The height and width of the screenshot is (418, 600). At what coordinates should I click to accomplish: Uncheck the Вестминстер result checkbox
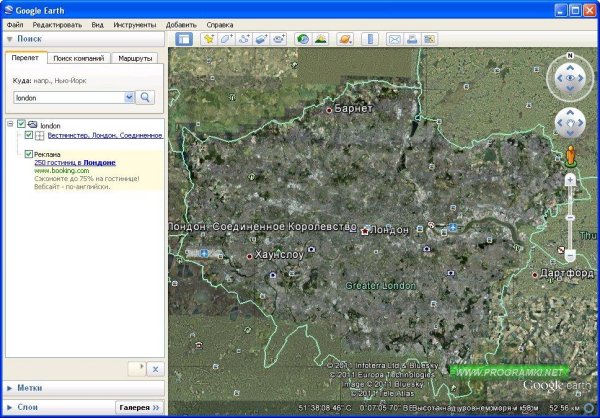28,135
